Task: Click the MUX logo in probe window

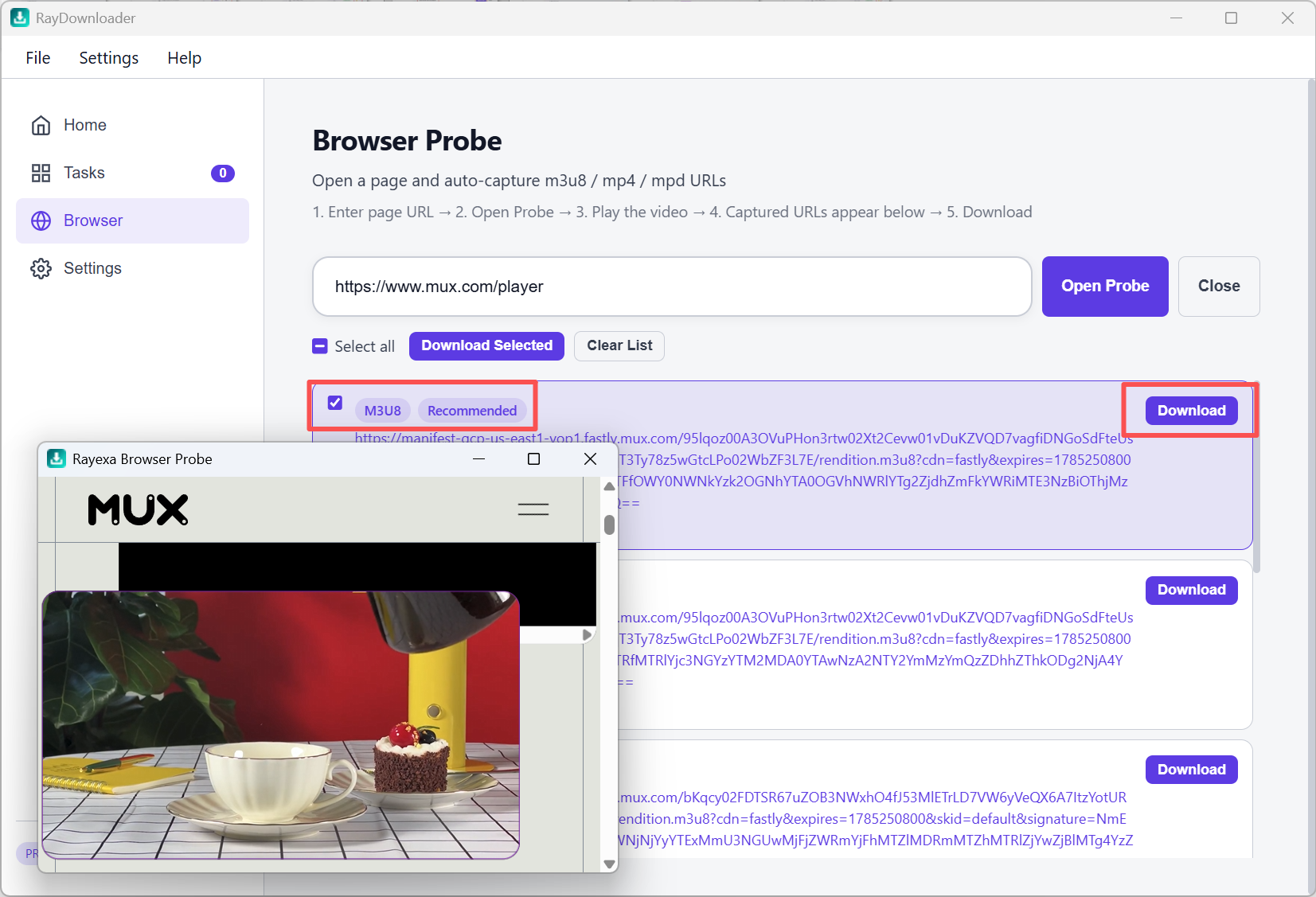Action: 139,509
